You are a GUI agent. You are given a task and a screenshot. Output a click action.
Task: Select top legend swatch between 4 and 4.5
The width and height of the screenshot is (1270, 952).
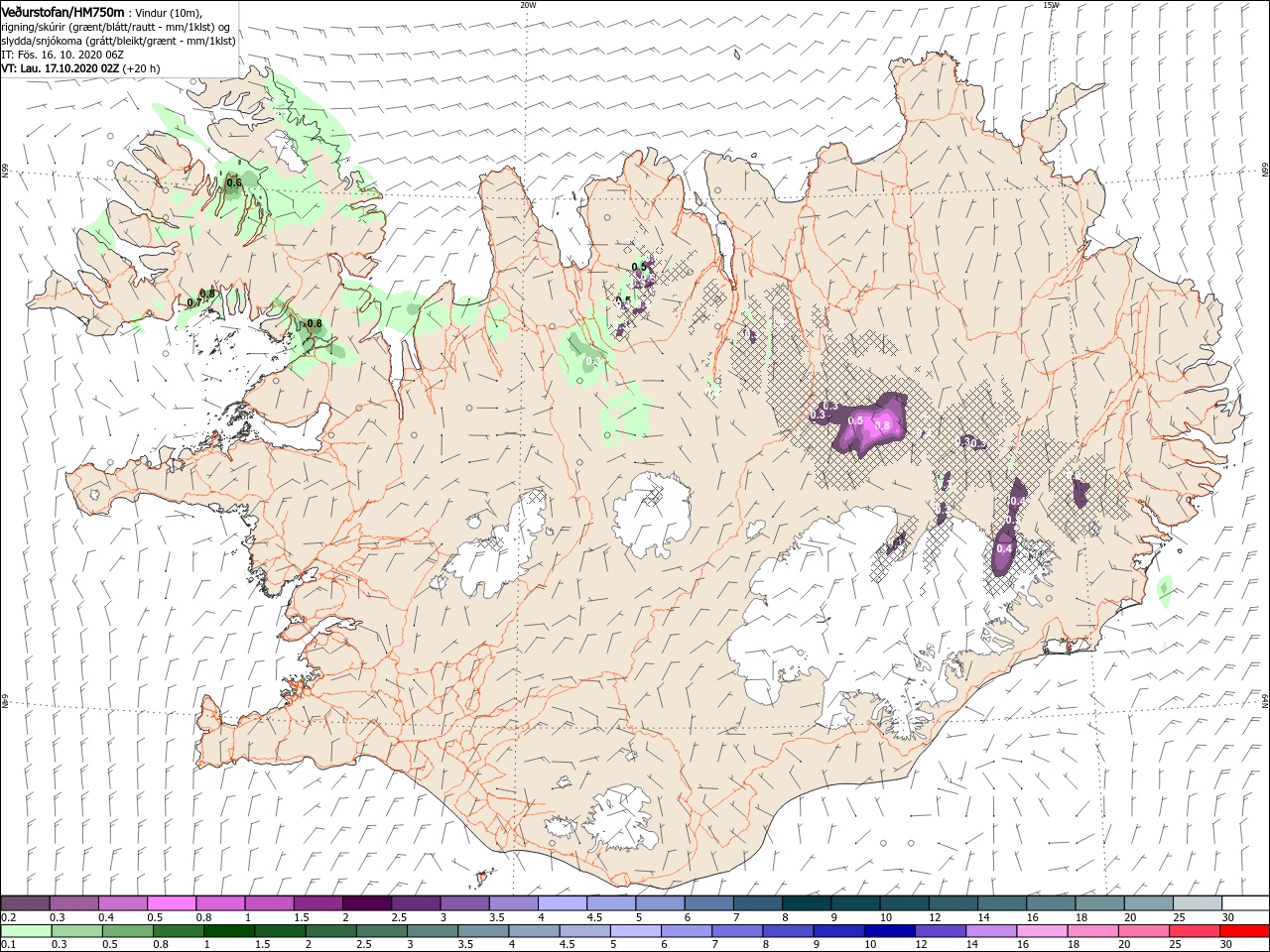pos(562,903)
